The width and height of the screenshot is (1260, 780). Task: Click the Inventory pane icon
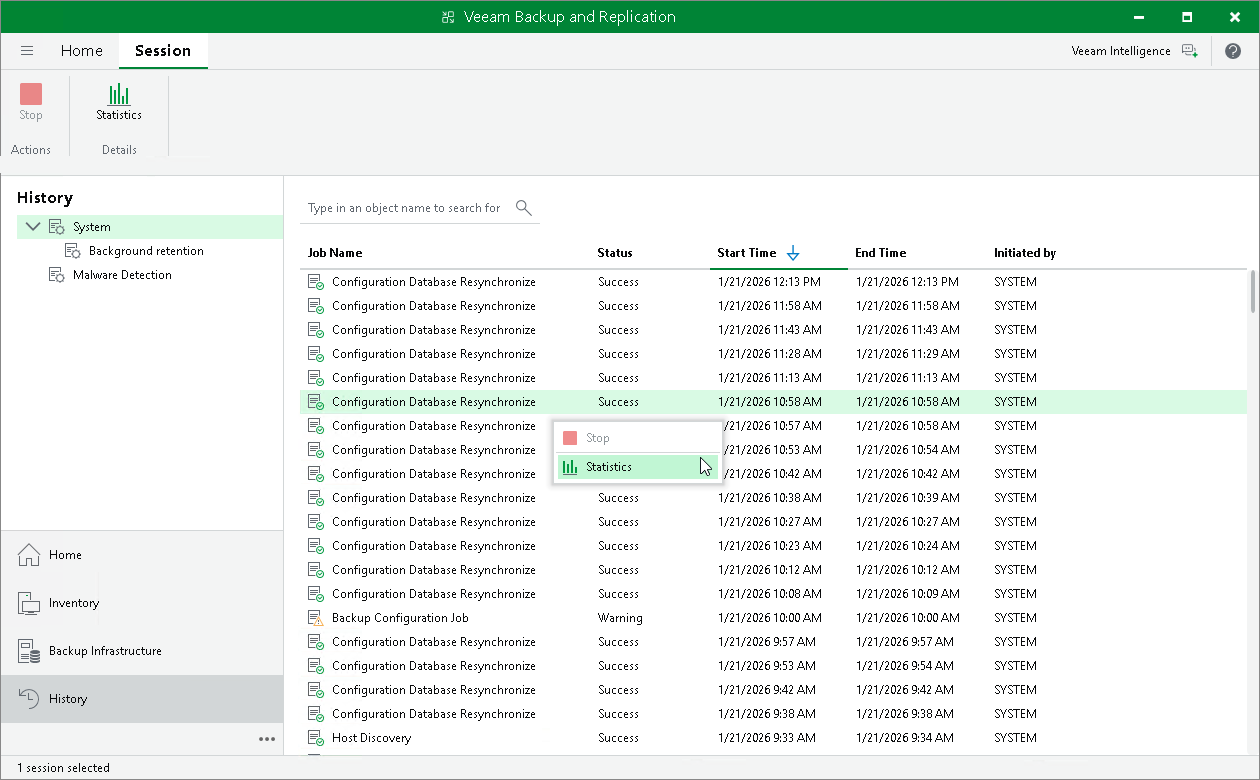coord(29,603)
